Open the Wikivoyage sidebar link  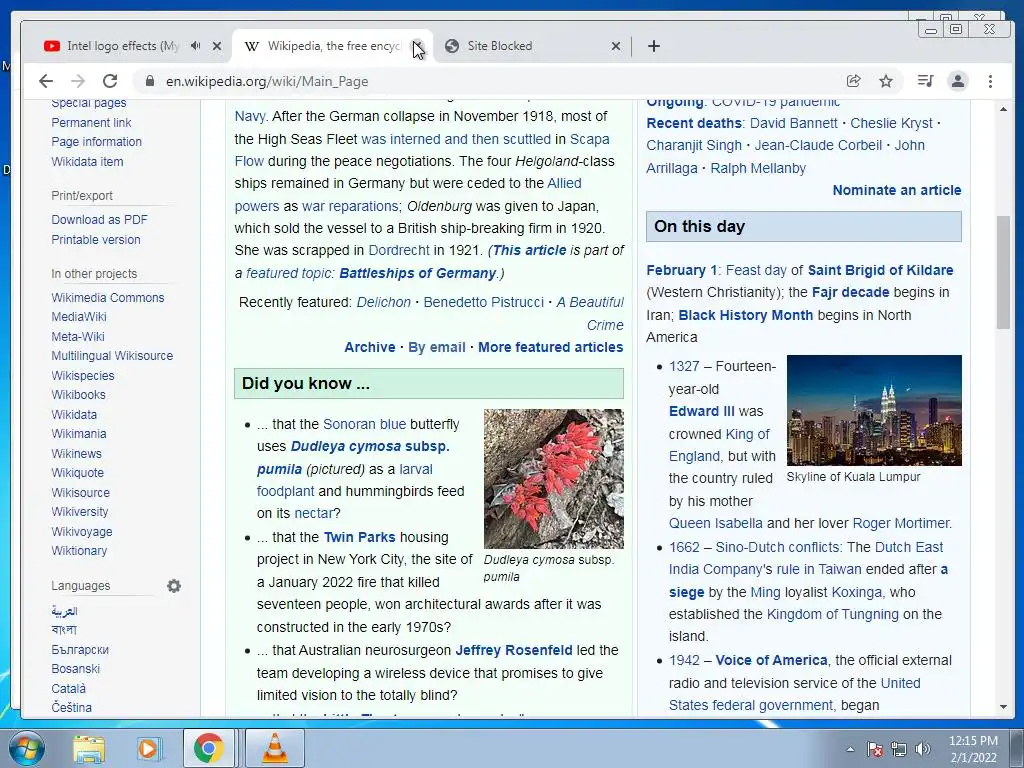coord(82,532)
